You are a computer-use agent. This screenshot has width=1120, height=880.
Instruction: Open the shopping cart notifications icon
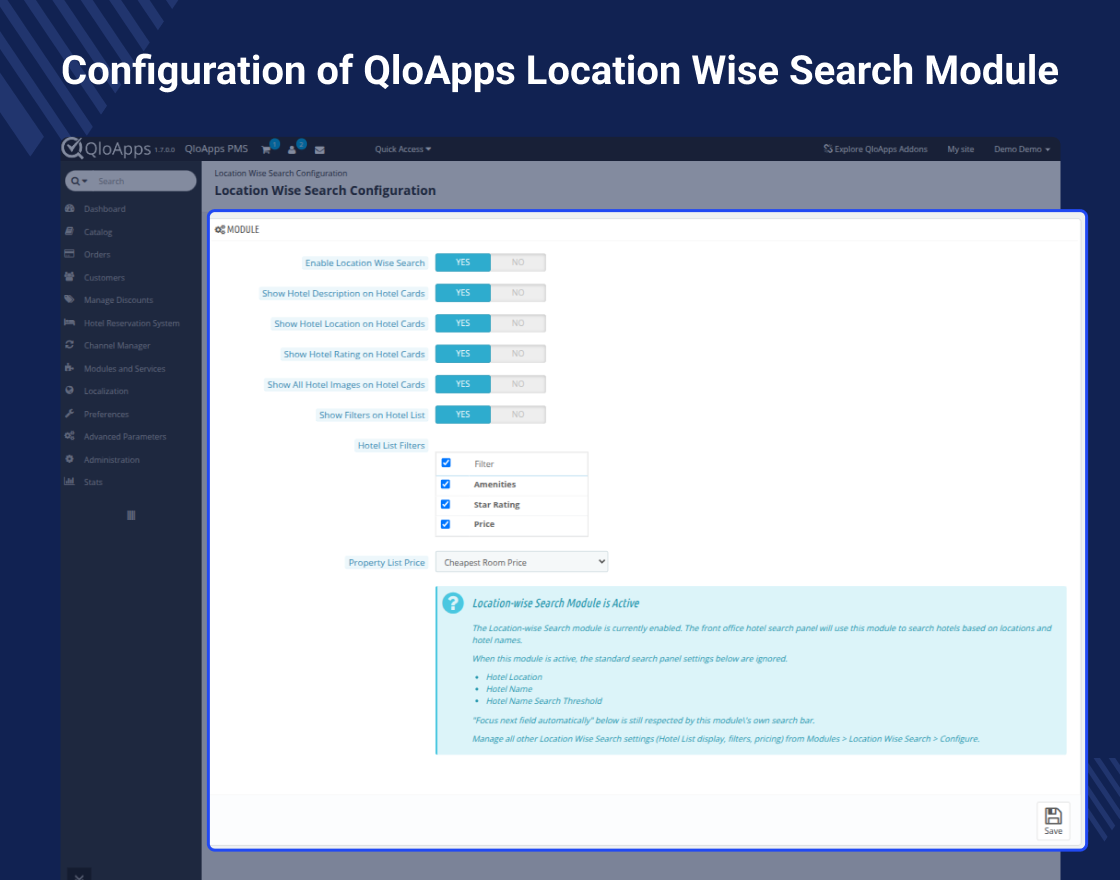266,150
